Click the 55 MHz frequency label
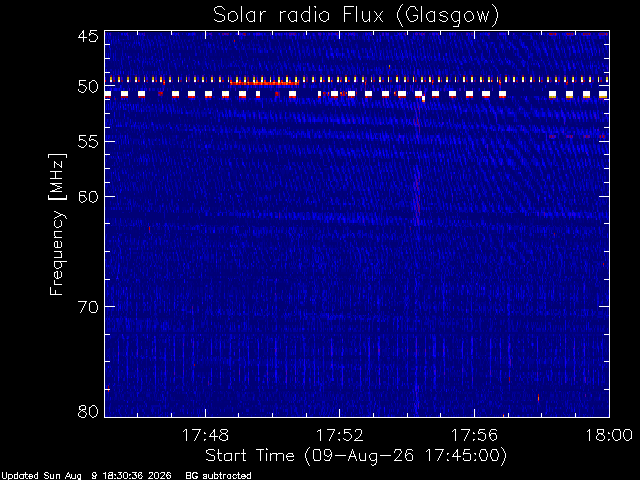This screenshot has height=480, width=640. [88, 142]
